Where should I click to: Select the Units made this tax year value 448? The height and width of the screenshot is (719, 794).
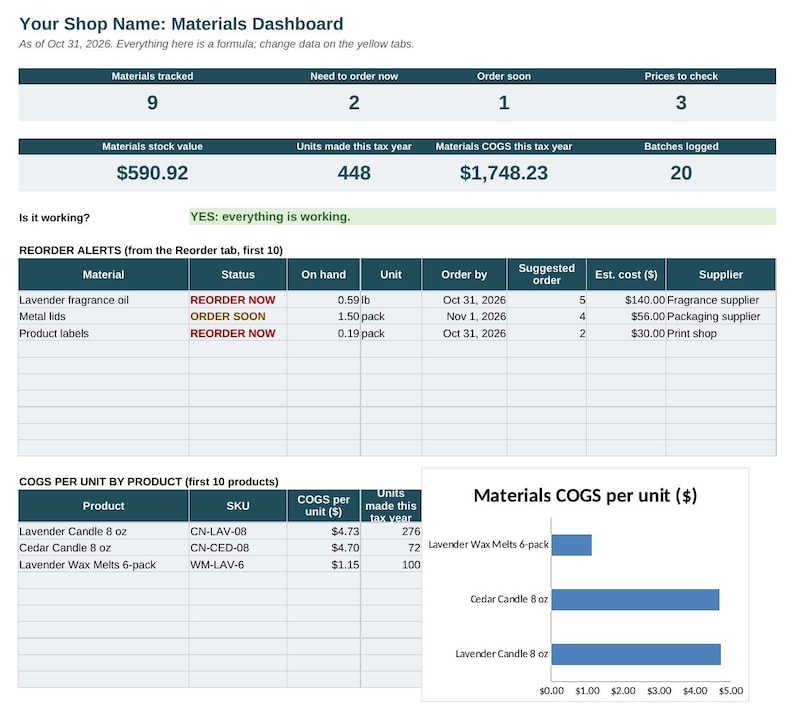354,173
